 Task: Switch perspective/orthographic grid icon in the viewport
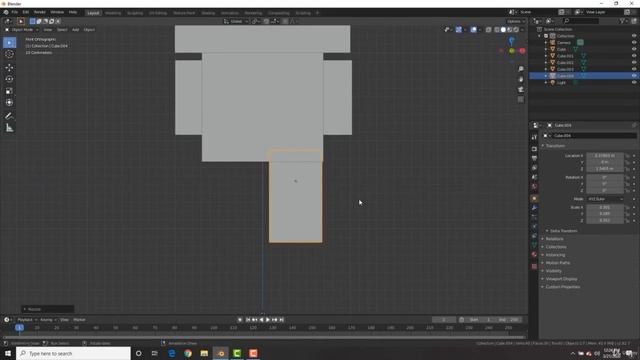(521, 100)
